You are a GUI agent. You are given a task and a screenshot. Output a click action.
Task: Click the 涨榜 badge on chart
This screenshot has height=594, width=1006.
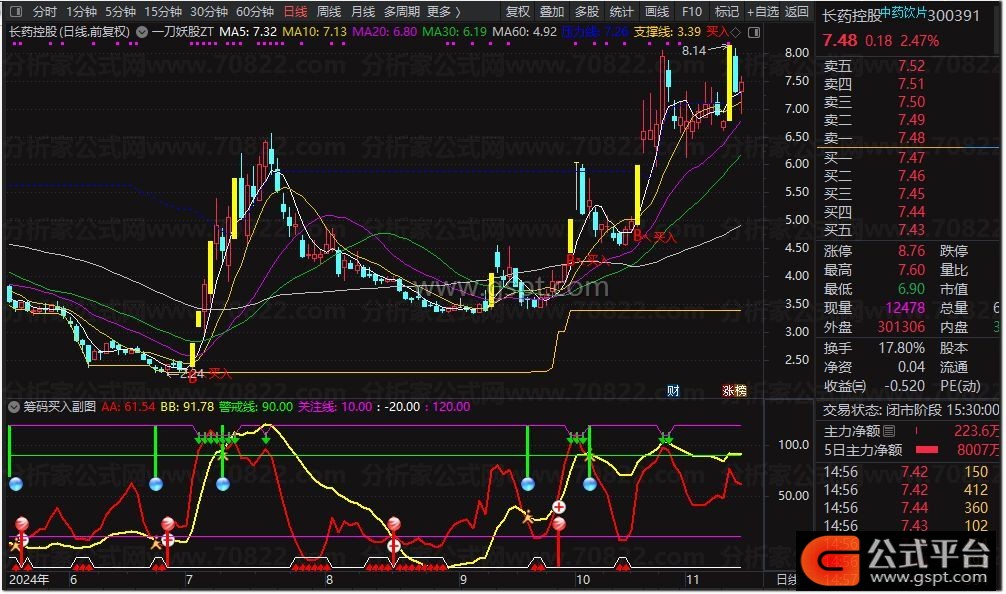tap(735, 391)
